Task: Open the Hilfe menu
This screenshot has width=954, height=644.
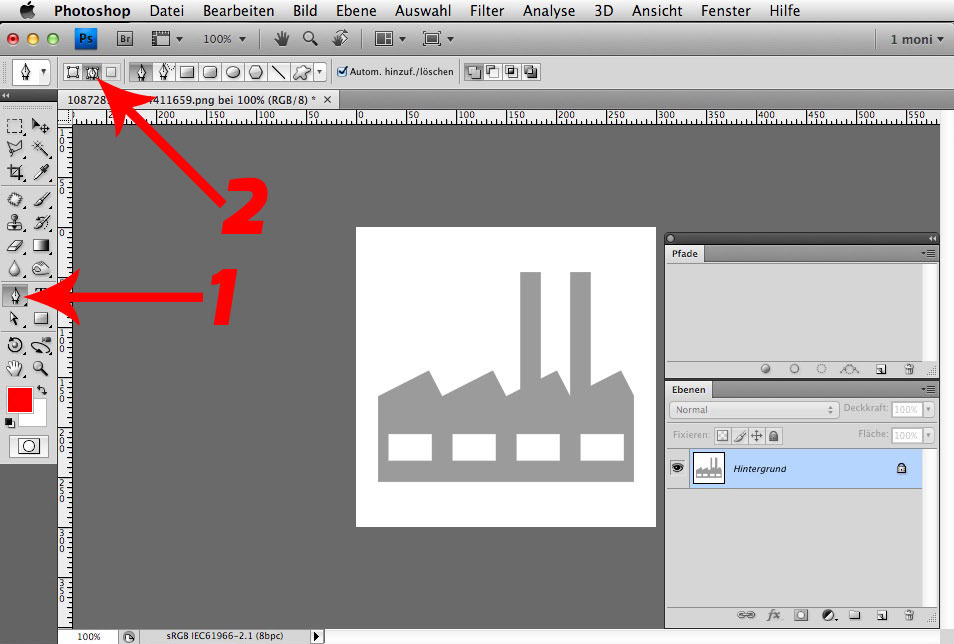Action: pyautogui.click(x=785, y=10)
